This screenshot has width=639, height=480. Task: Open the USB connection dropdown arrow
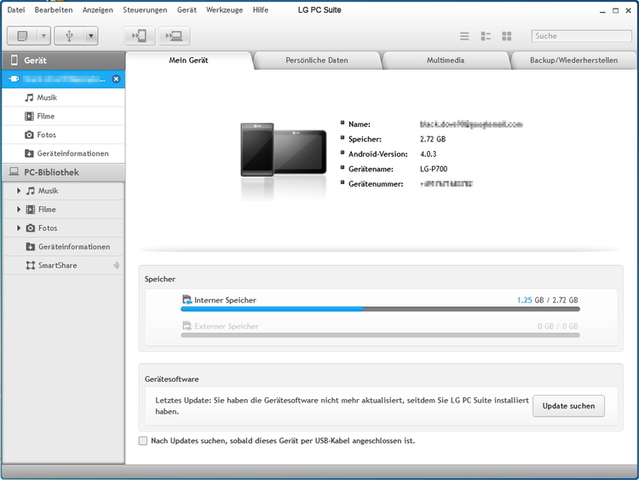pyautogui.click(x=91, y=36)
